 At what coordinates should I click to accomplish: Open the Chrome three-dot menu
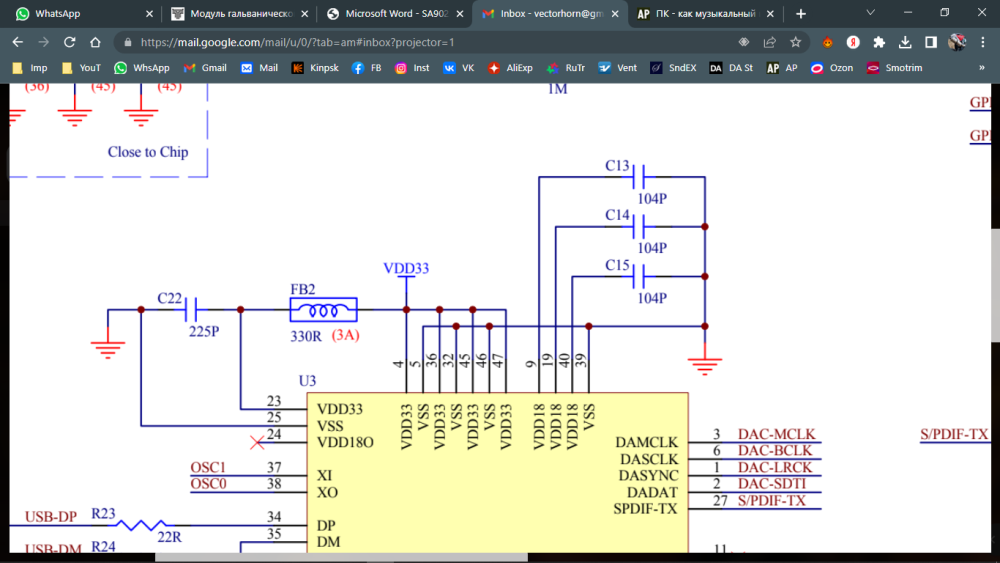pos(982,42)
